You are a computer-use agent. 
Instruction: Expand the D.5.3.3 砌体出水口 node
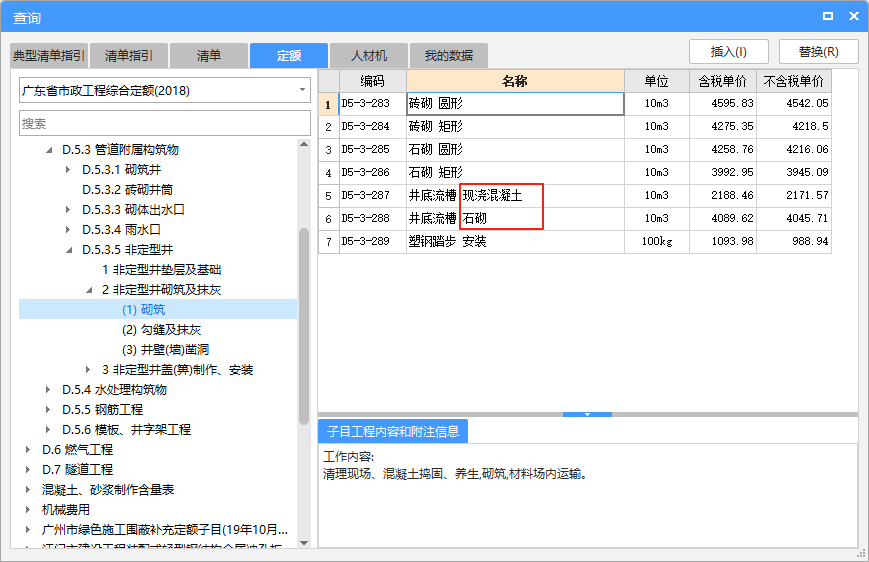click(x=68, y=210)
